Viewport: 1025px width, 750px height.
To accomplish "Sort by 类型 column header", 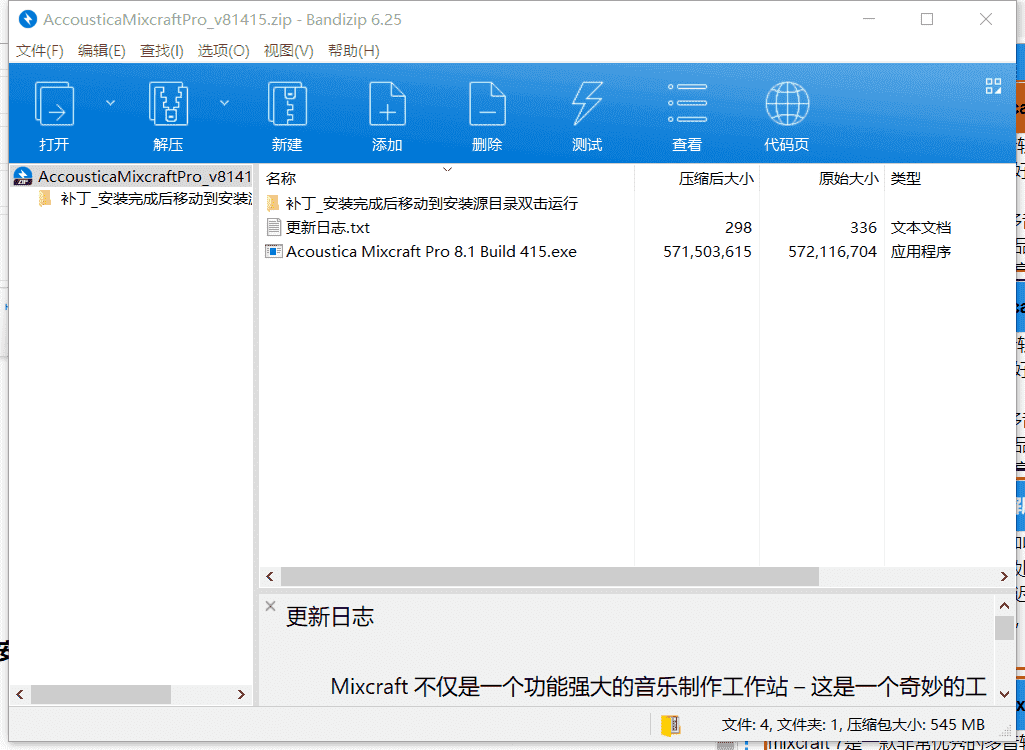I will (x=905, y=179).
